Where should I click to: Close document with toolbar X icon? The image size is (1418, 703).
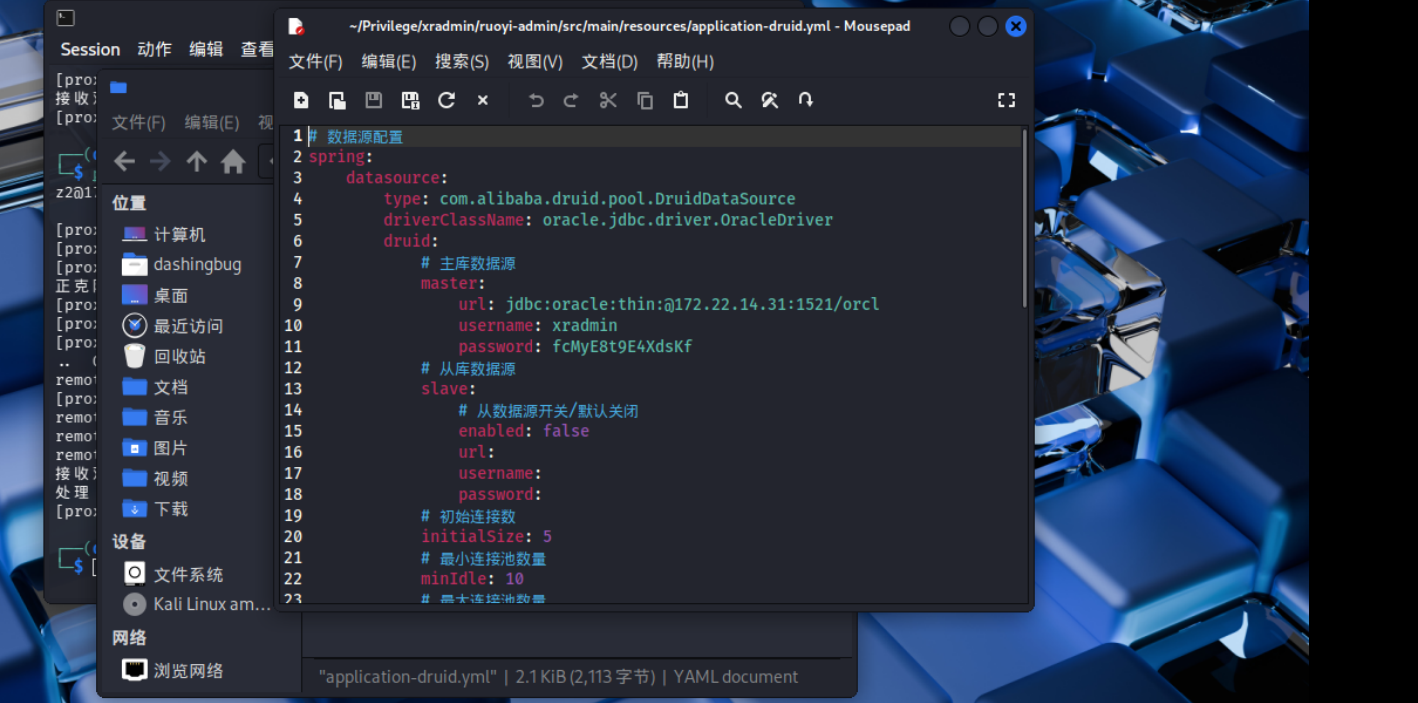(x=482, y=100)
